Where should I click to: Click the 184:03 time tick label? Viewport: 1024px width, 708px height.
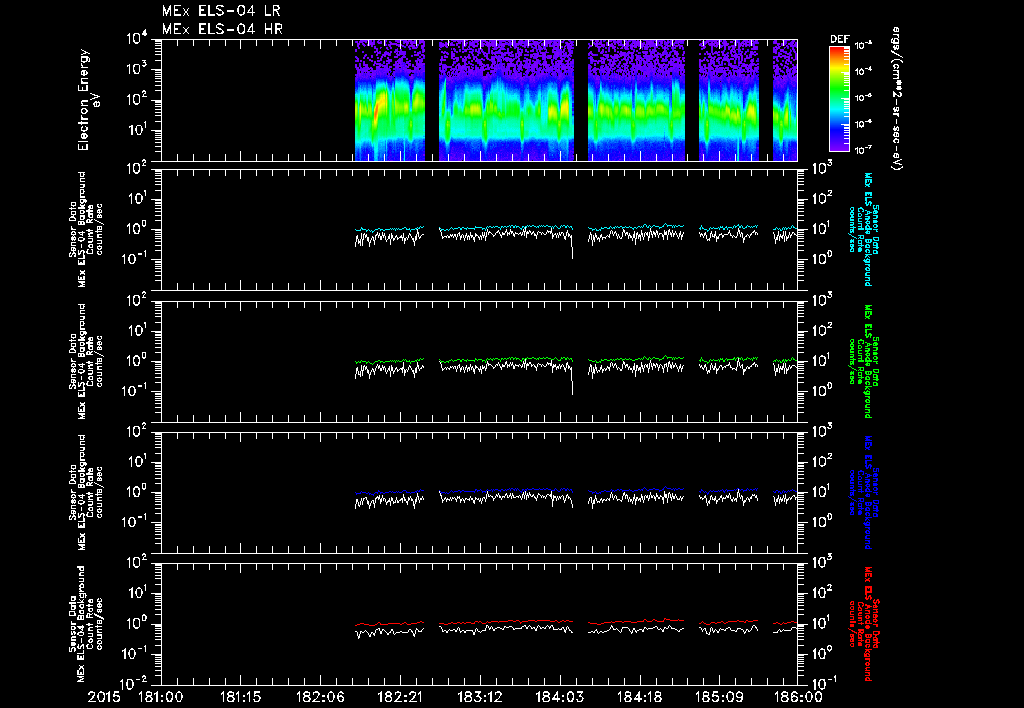coord(560,696)
